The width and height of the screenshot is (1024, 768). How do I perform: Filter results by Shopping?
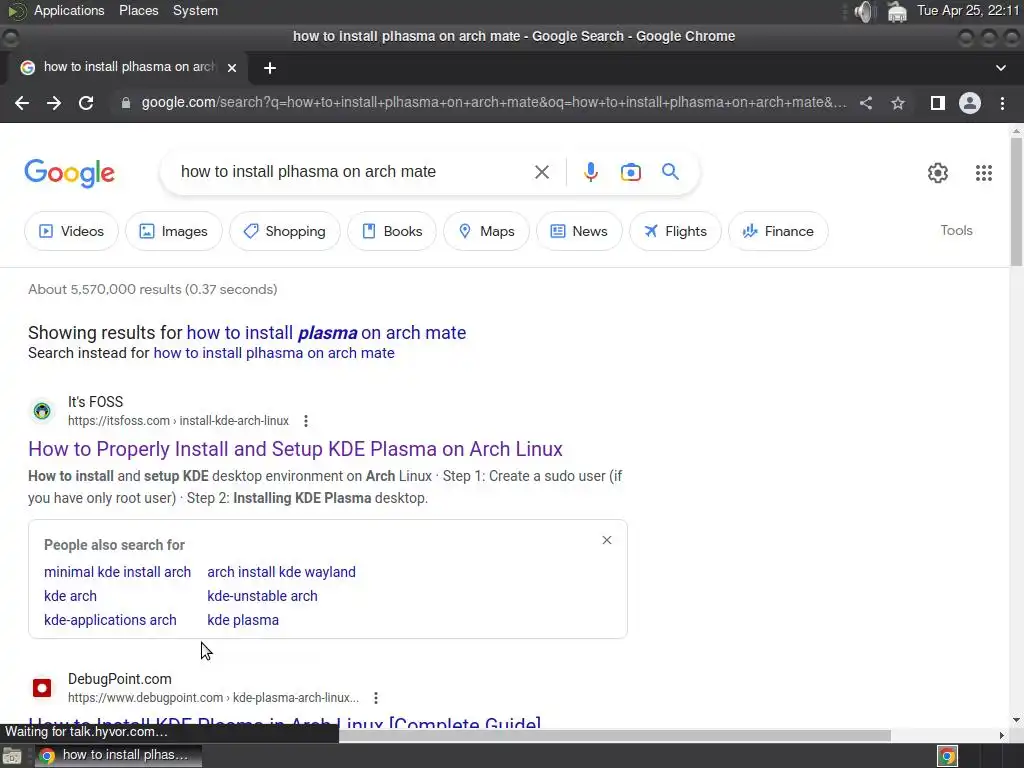(x=285, y=231)
